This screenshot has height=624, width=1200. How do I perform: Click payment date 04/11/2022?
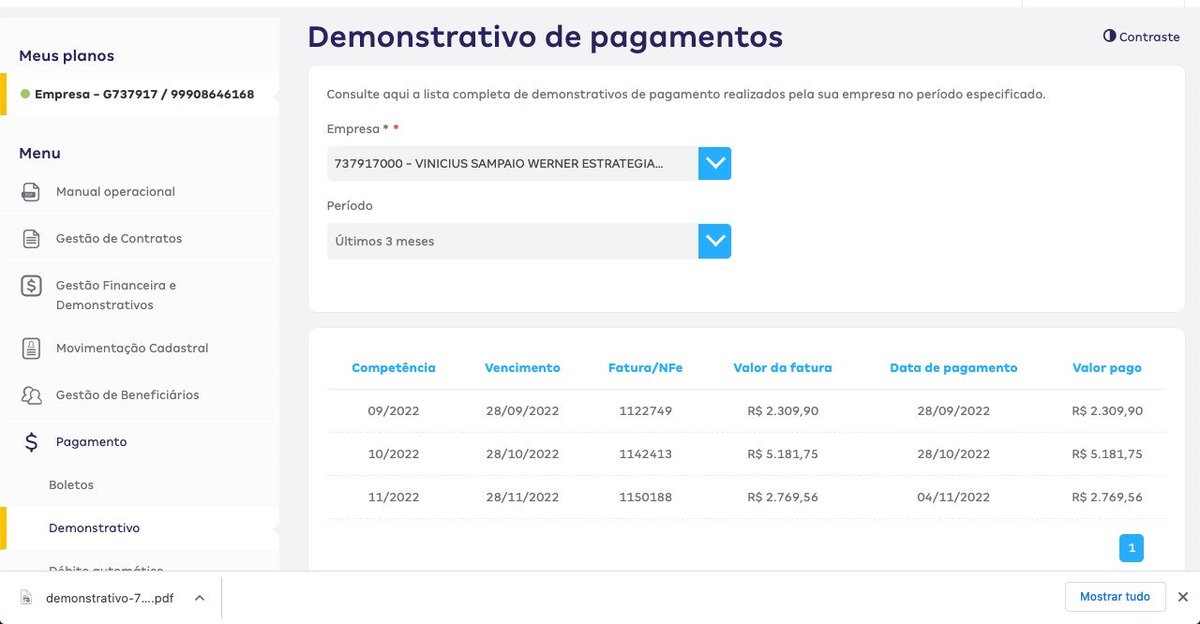pos(954,497)
